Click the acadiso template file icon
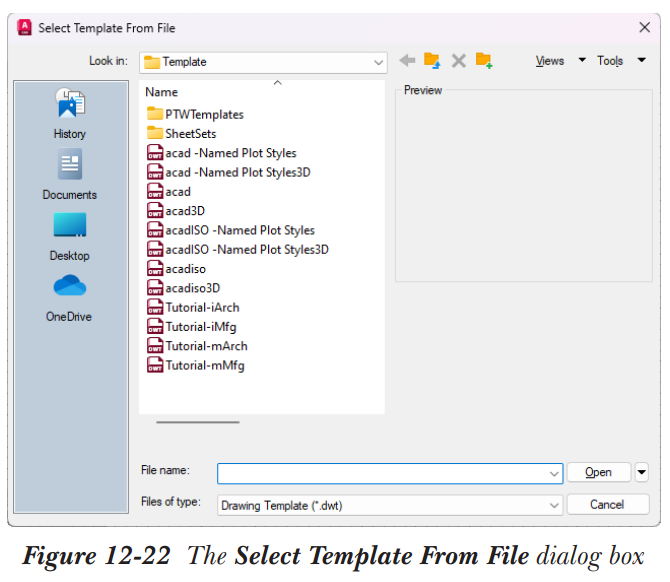Screen dimensions: 670x582 155,269
